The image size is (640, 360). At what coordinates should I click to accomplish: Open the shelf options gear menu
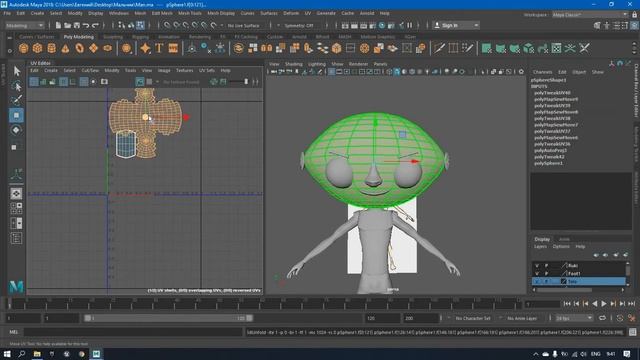click(10, 51)
